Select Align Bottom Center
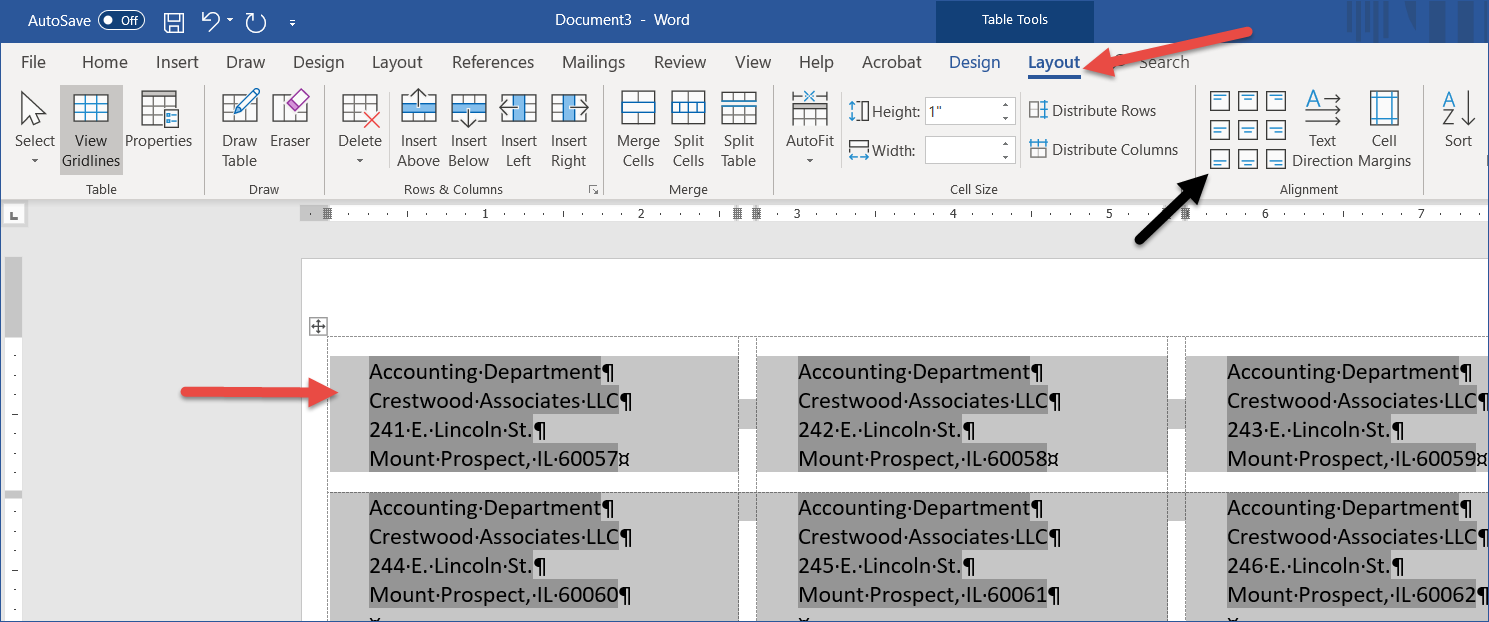 [x=1248, y=159]
